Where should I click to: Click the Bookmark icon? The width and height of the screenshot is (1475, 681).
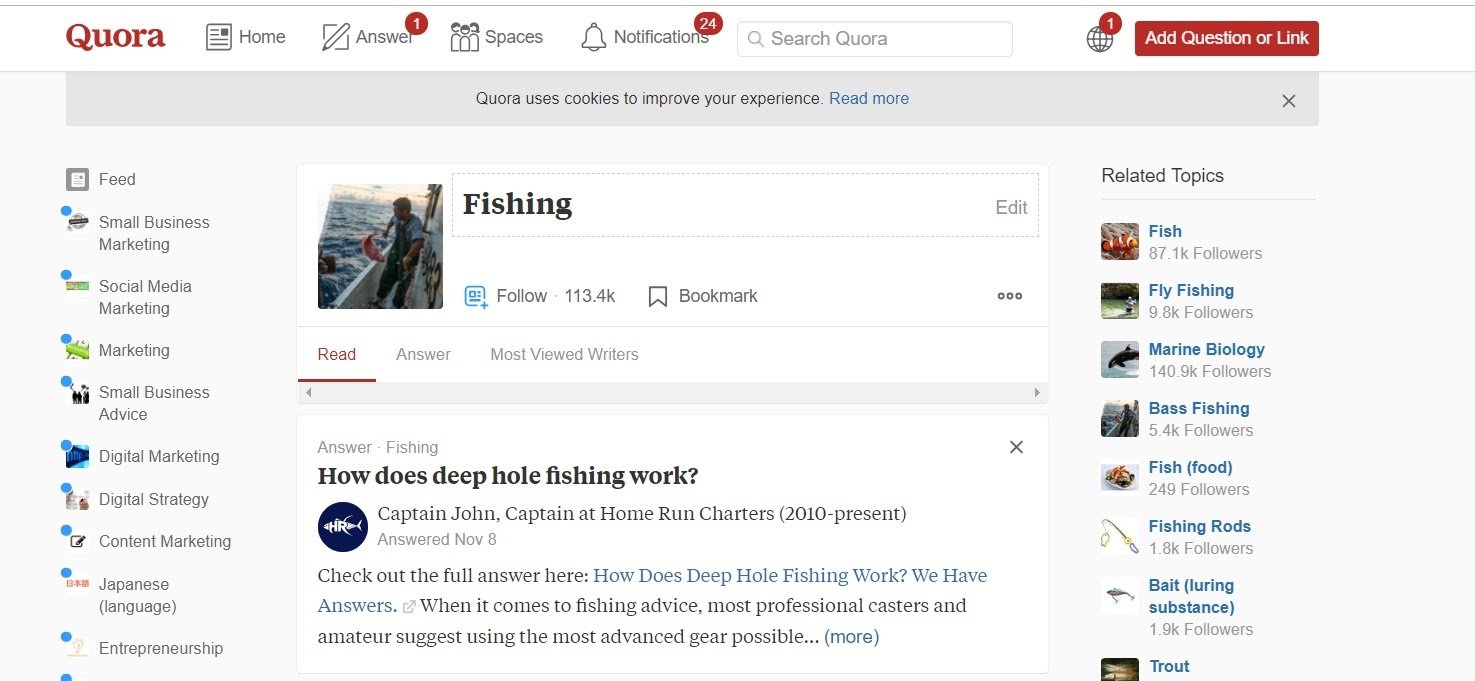[657, 296]
